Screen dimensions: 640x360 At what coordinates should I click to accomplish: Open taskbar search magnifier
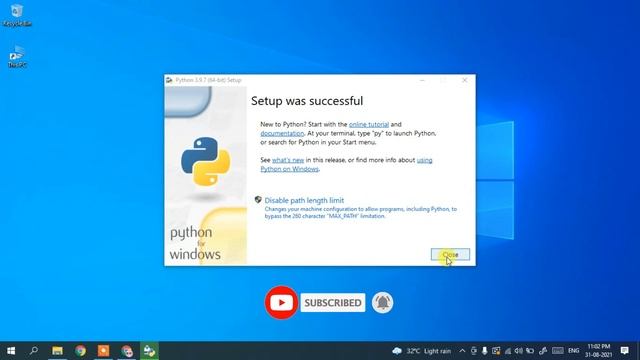[34, 351]
